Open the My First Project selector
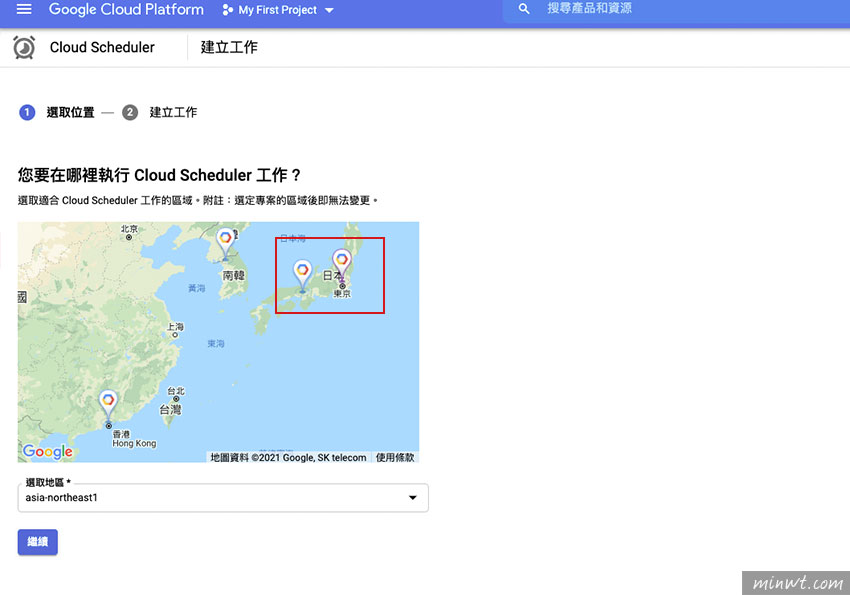850x595 pixels. click(x=278, y=10)
